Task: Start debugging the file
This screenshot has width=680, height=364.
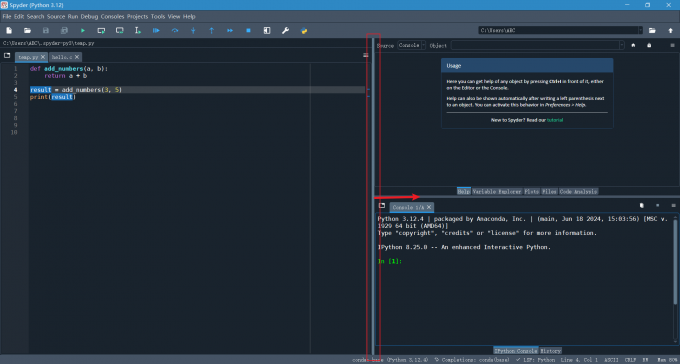Action: click(x=156, y=30)
